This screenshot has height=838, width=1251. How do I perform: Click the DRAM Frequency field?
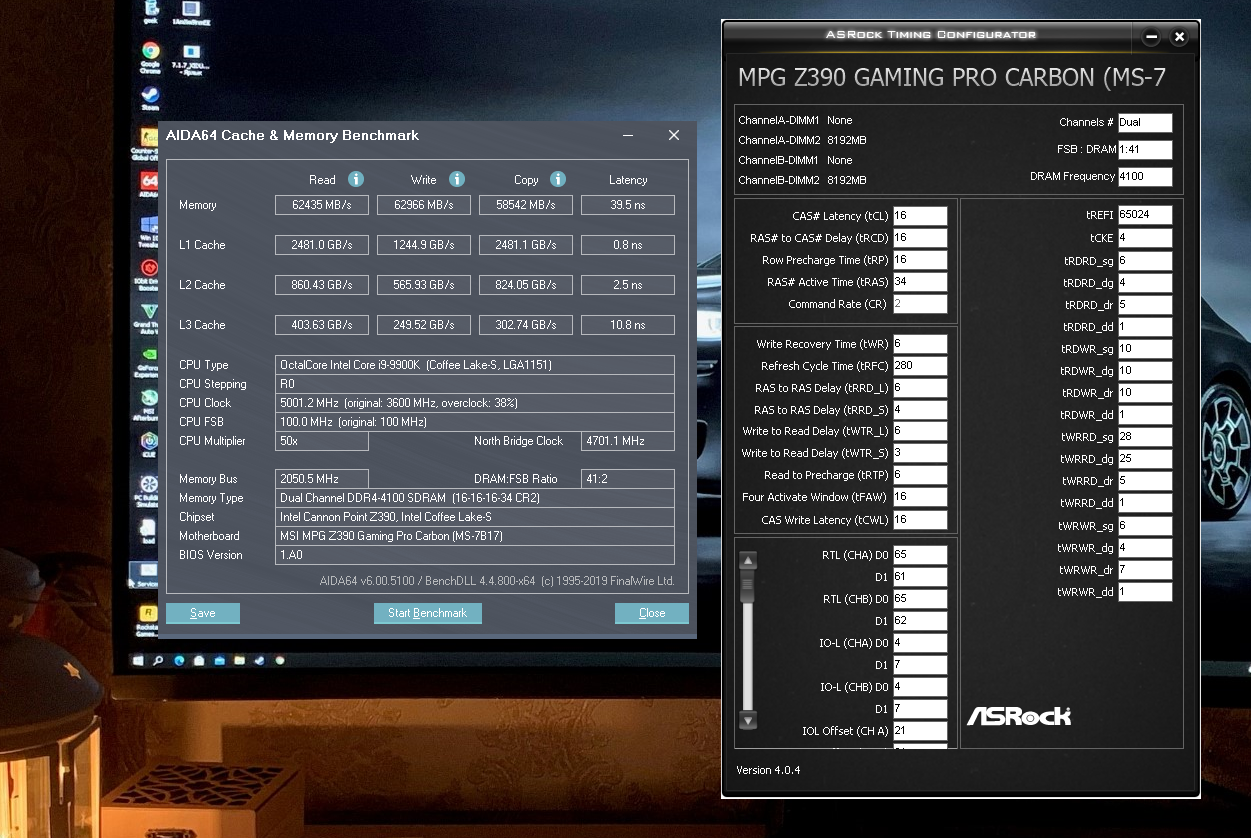[1145, 177]
